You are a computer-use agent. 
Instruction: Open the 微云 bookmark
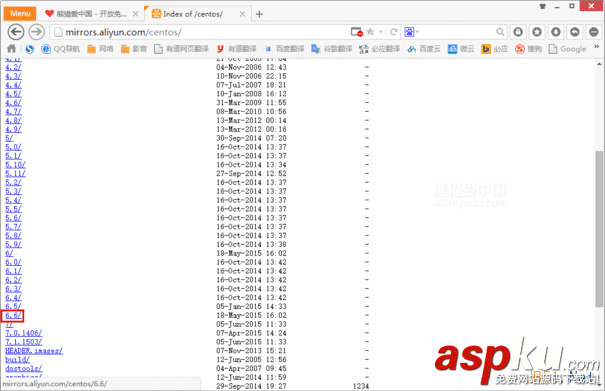(x=461, y=49)
